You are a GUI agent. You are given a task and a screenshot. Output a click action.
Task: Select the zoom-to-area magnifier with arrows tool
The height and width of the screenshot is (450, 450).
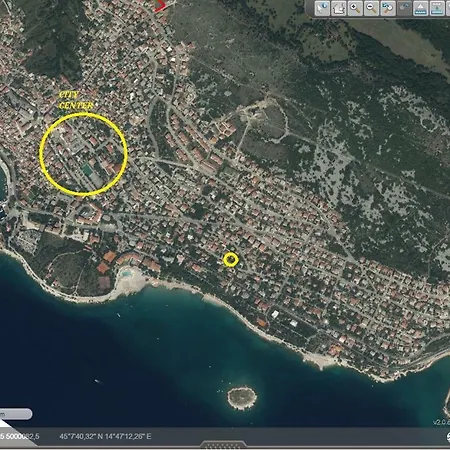coord(388,8)
